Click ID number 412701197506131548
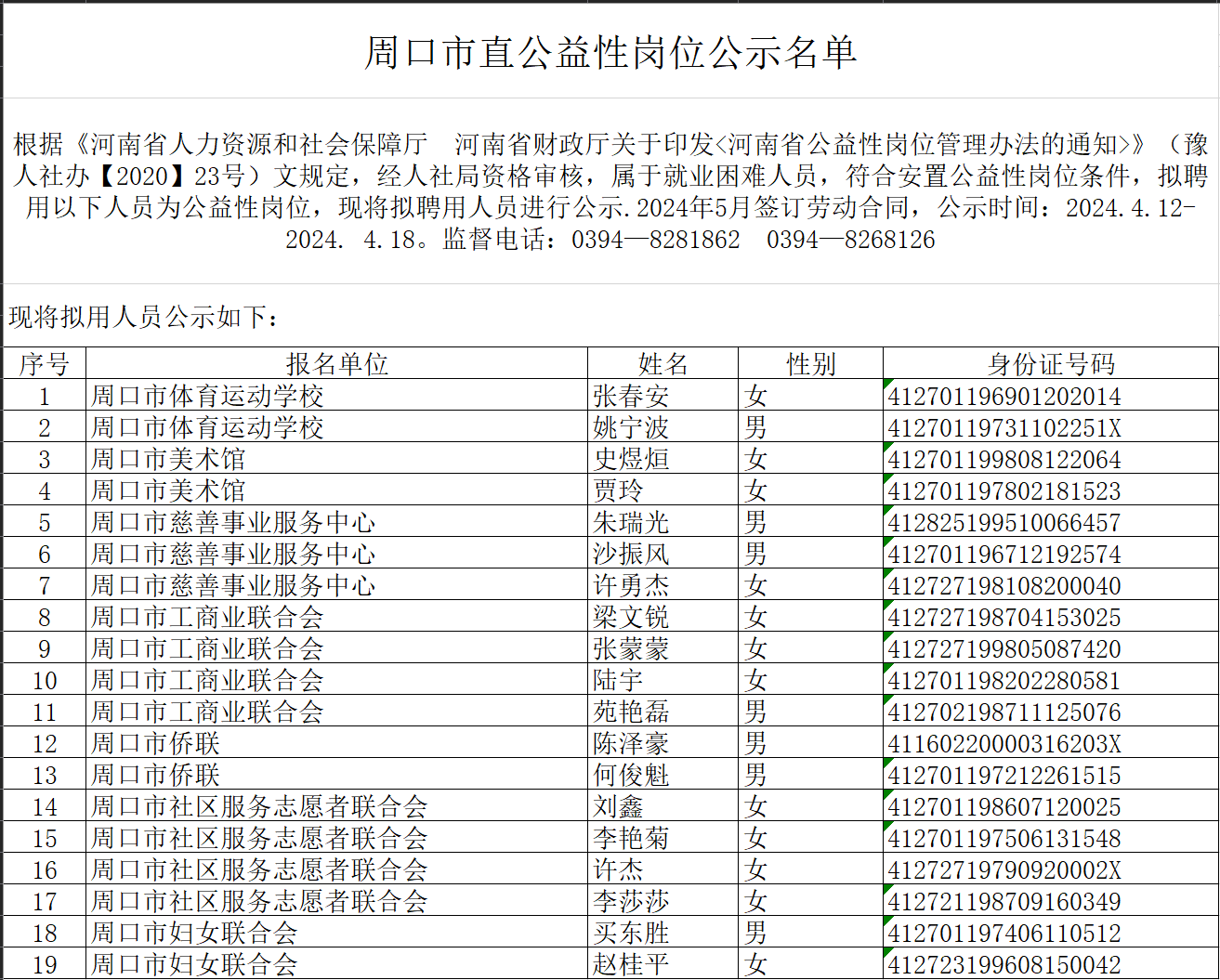1220x980 pixels. (1004, 839)
